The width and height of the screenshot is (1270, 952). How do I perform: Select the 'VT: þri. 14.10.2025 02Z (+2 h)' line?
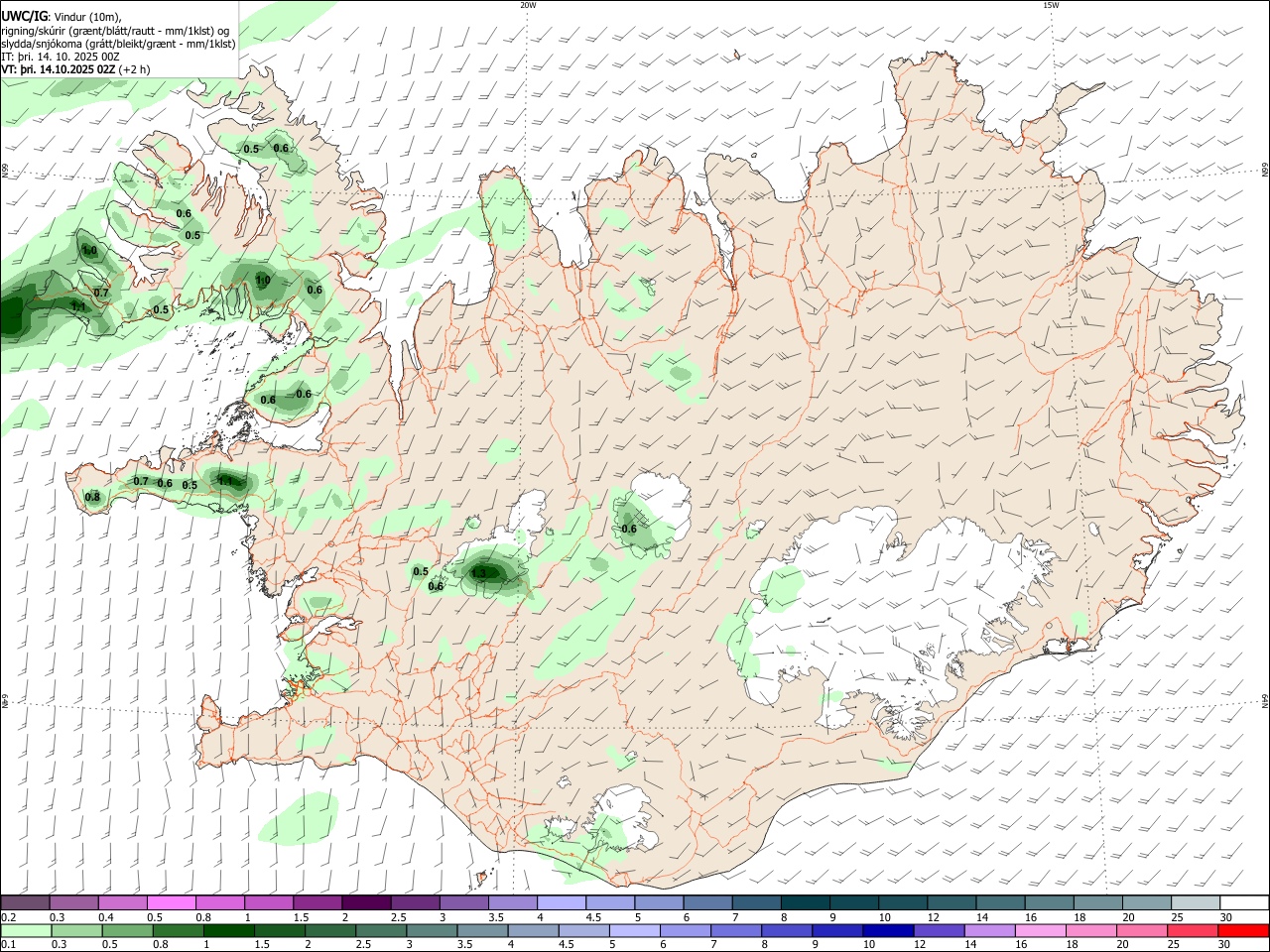coord(76,69)
